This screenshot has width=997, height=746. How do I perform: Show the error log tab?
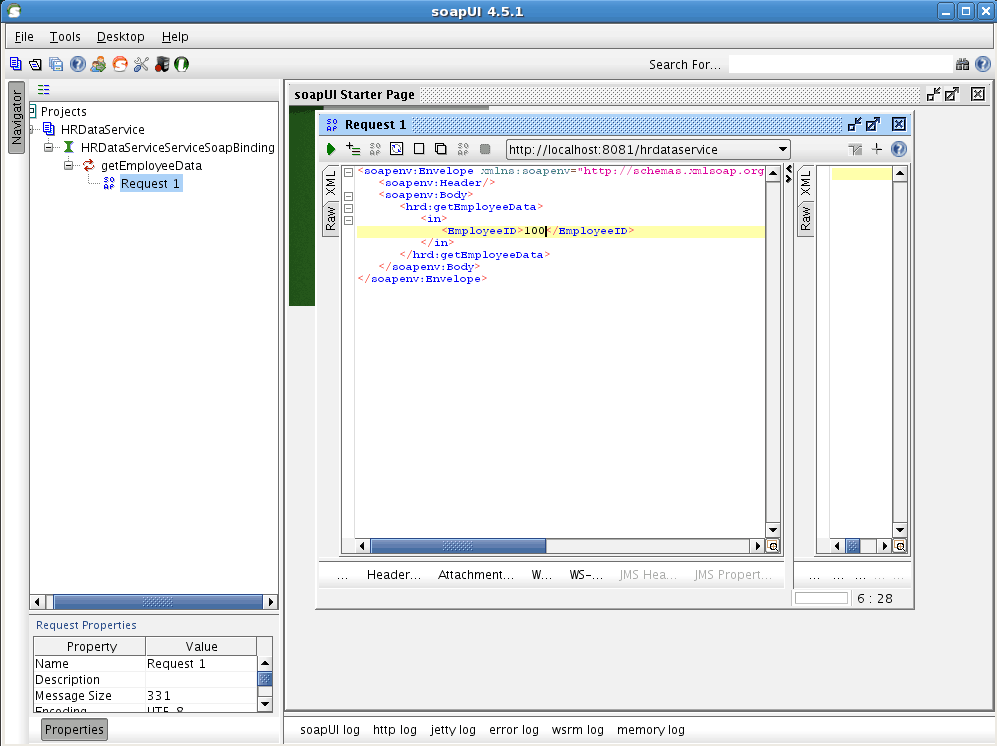click(x=514, y=730)
